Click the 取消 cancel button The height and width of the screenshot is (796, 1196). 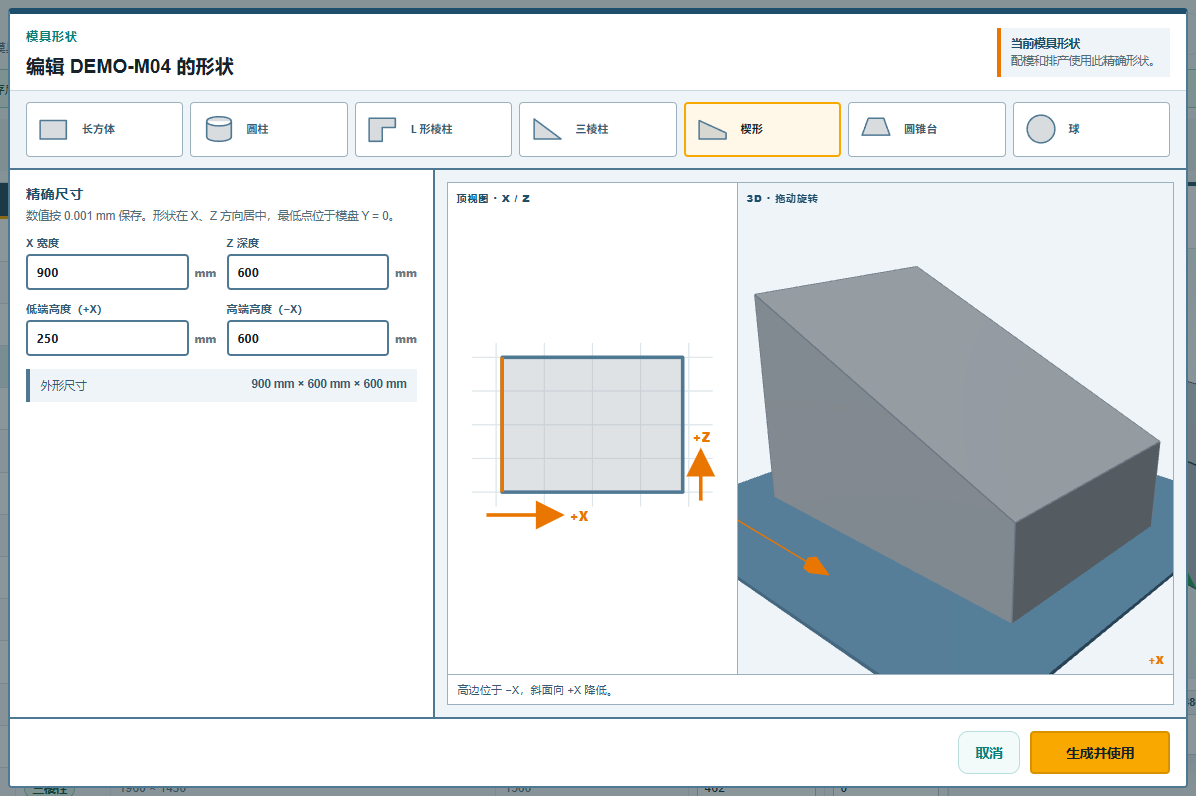[x=989, y=753]
